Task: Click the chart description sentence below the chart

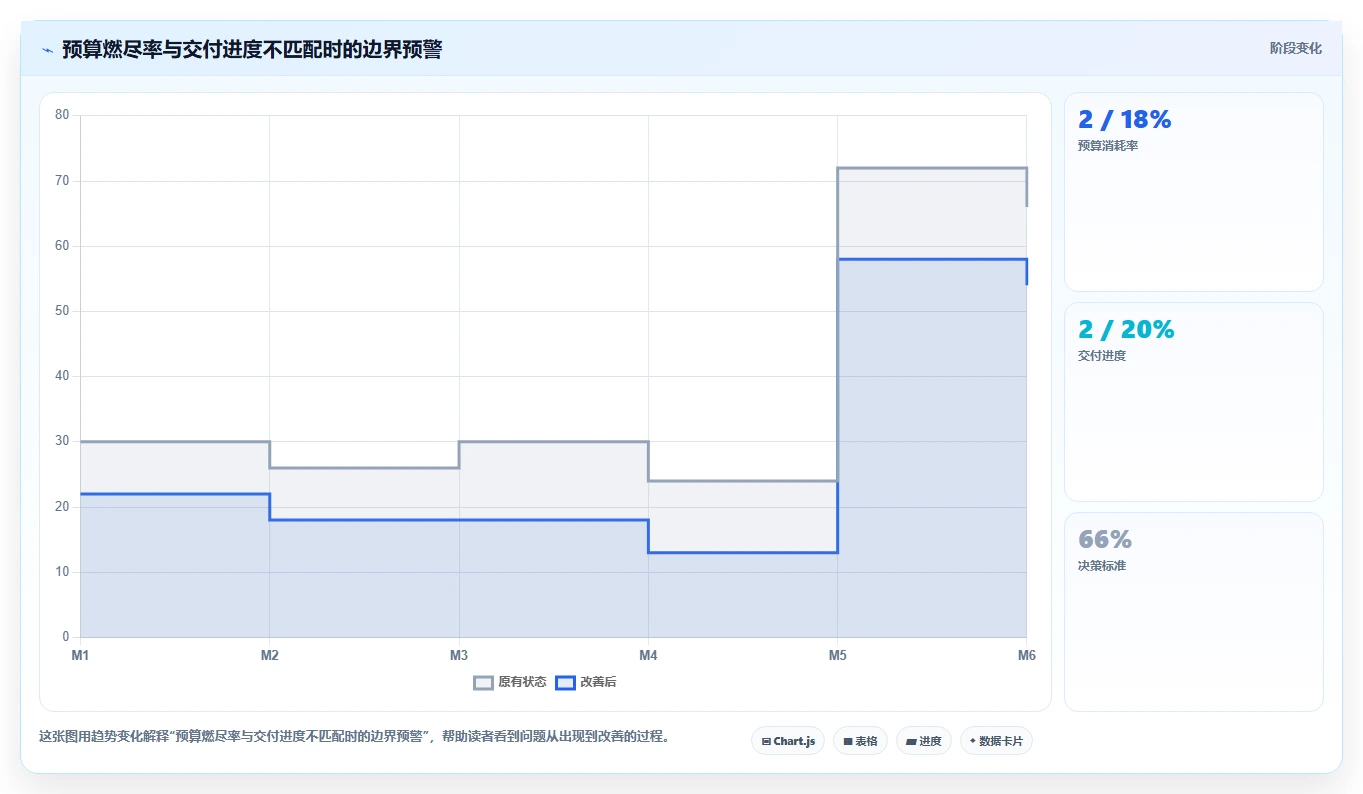Action: 354,737
